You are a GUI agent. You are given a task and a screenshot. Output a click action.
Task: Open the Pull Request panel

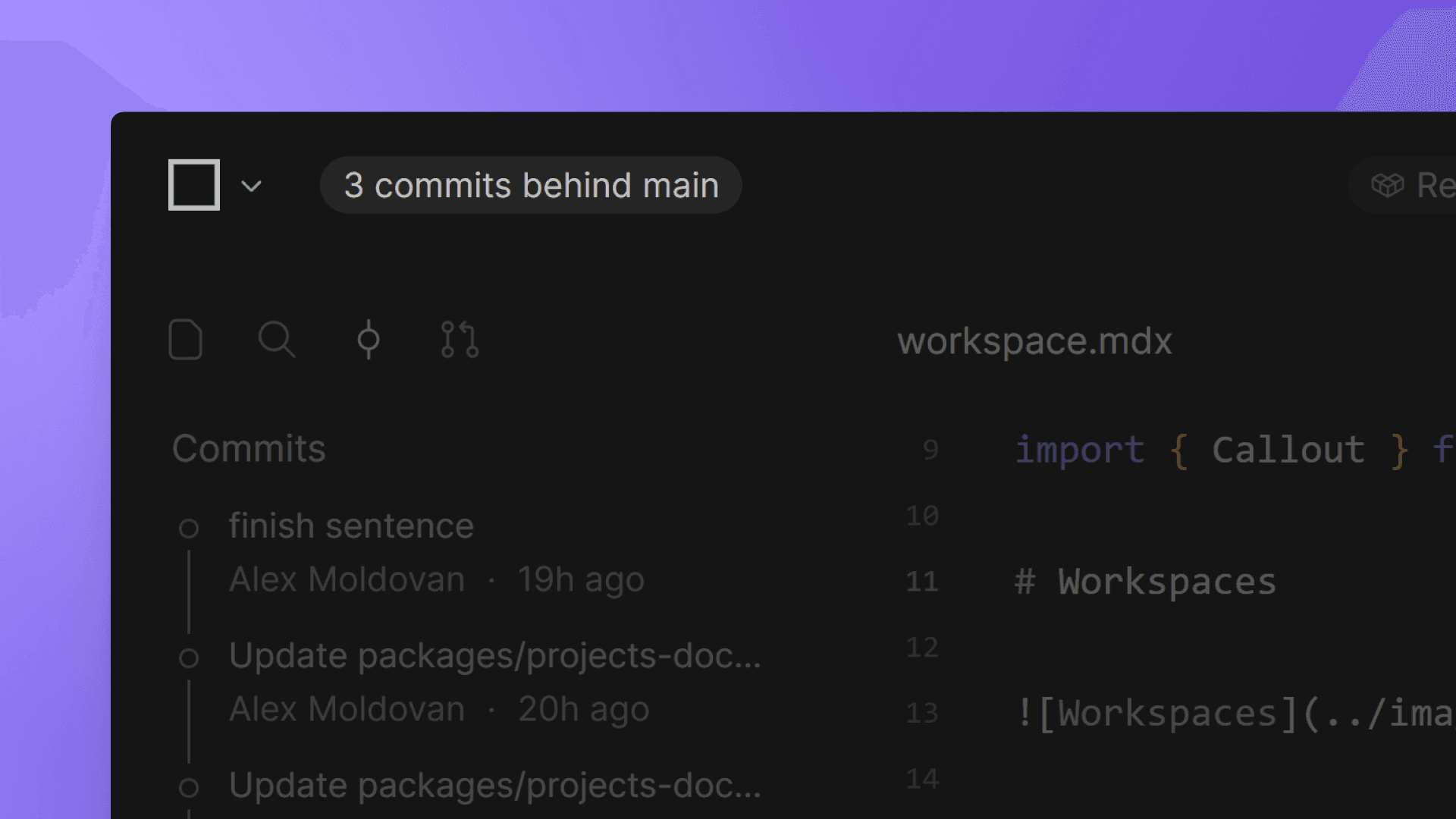click(460, 340)
